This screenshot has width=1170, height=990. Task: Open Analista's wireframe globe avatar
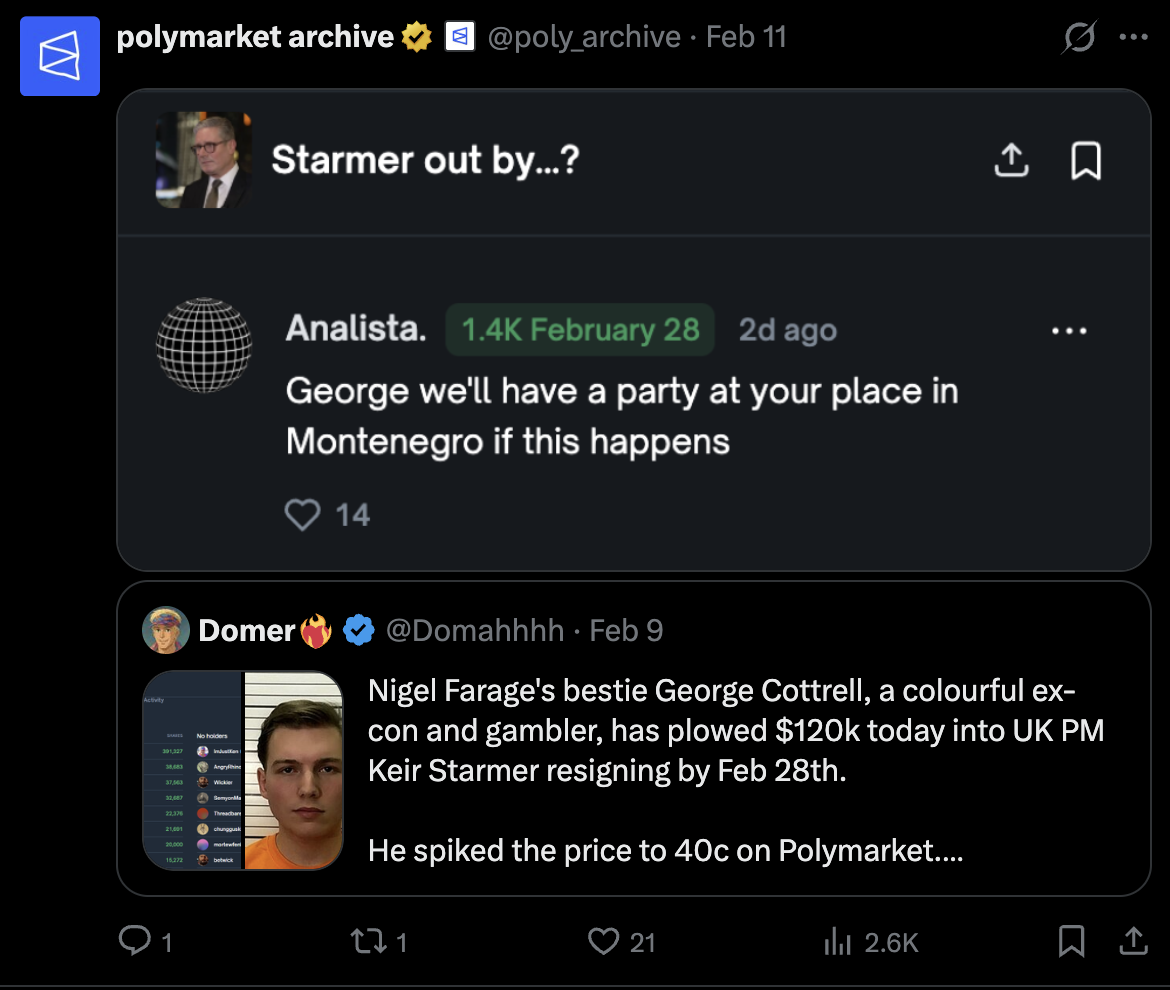point(203,345)
